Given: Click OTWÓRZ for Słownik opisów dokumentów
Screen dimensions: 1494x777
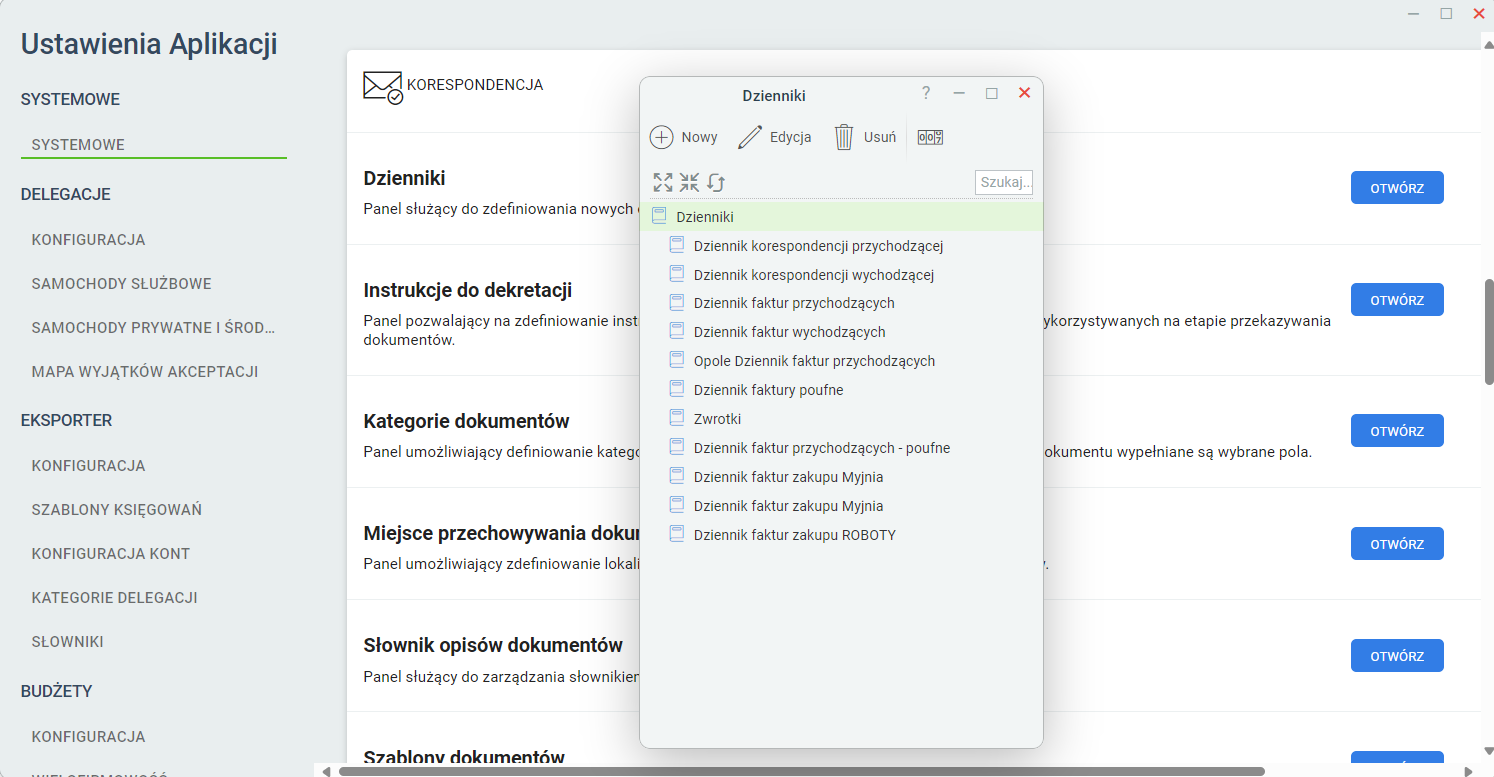Looking at the screenshot, I should pos(1397,656).
